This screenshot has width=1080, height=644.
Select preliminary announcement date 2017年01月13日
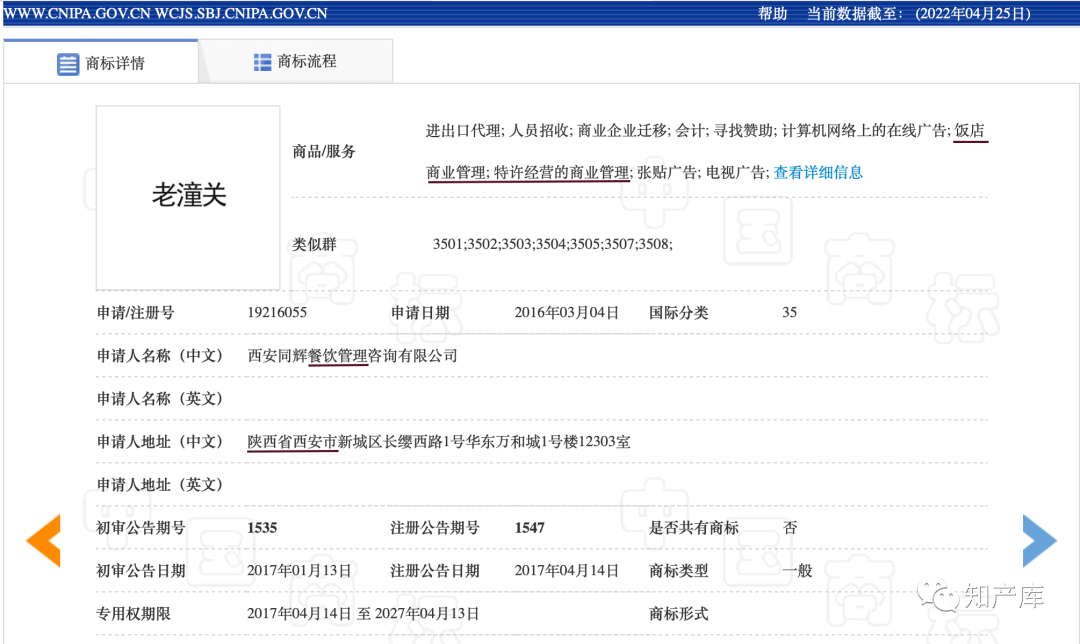pyautogui.click(x=299, y=570)
